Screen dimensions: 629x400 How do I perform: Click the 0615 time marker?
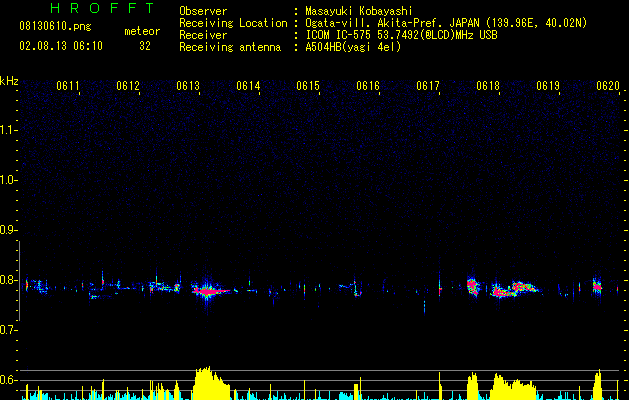click(x=308, y=86)
